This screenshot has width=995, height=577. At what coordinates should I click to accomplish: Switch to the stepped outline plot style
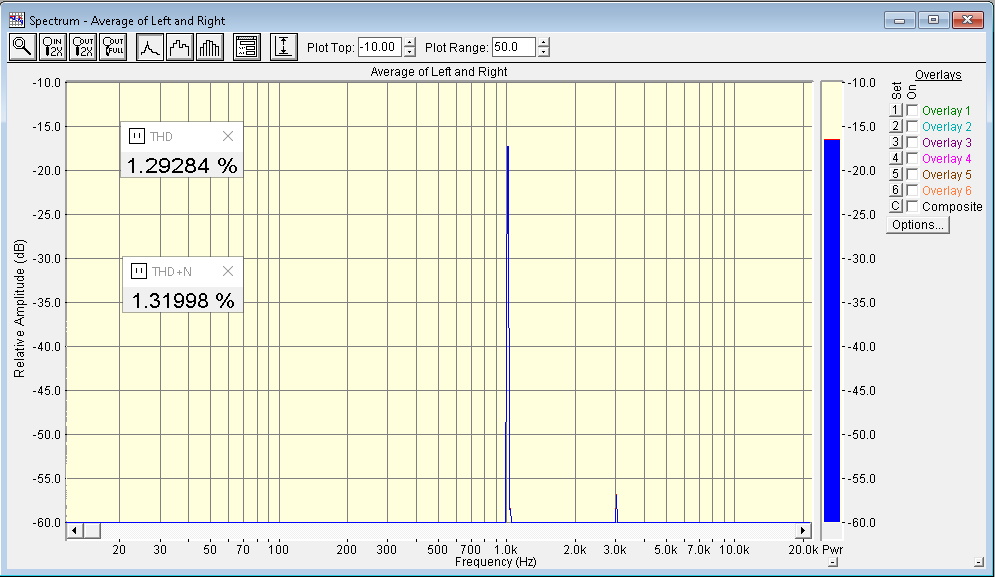179,47
